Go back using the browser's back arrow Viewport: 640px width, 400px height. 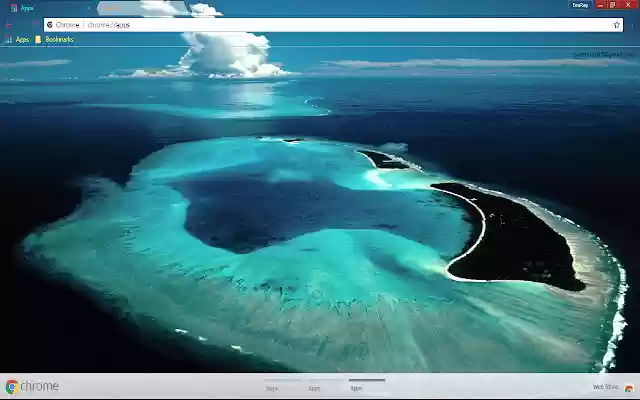point(8,25)
